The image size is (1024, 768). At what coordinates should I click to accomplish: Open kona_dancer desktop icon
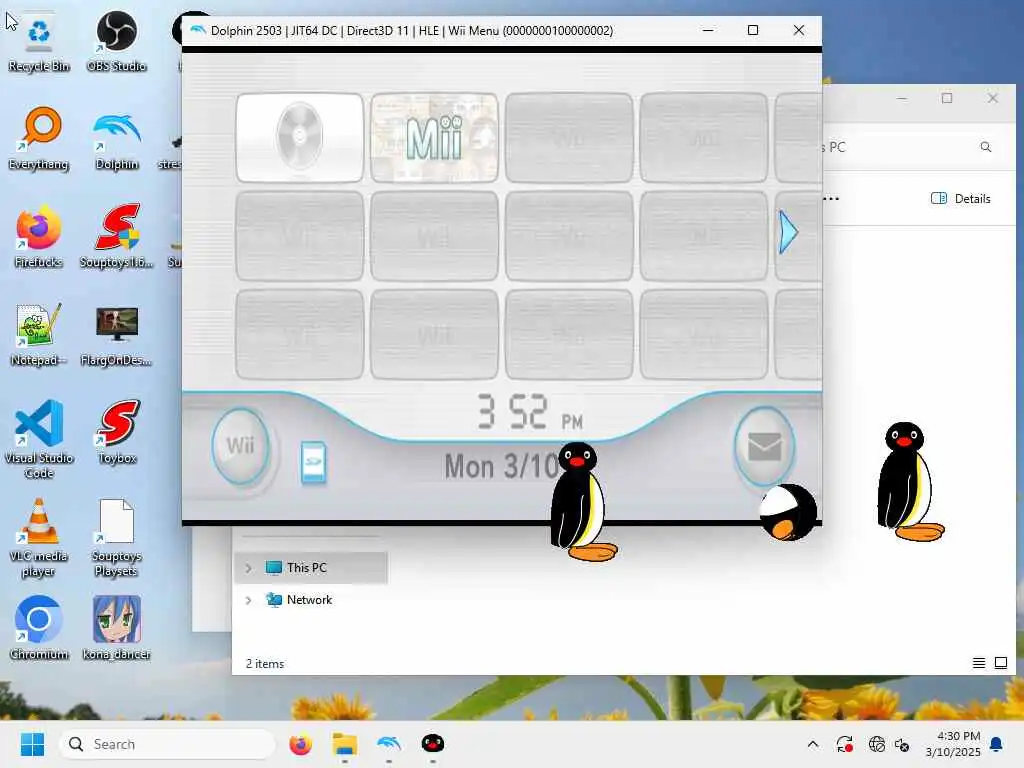click(x=116, y=628)
